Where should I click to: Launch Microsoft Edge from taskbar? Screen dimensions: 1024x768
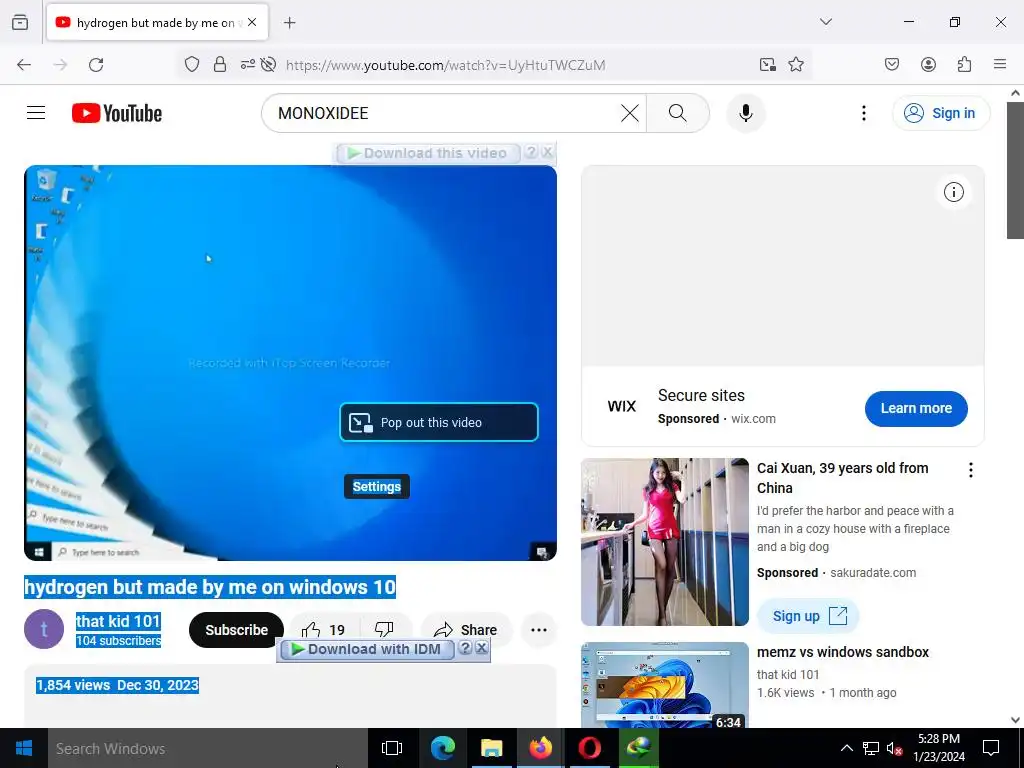tap(442, 748)
